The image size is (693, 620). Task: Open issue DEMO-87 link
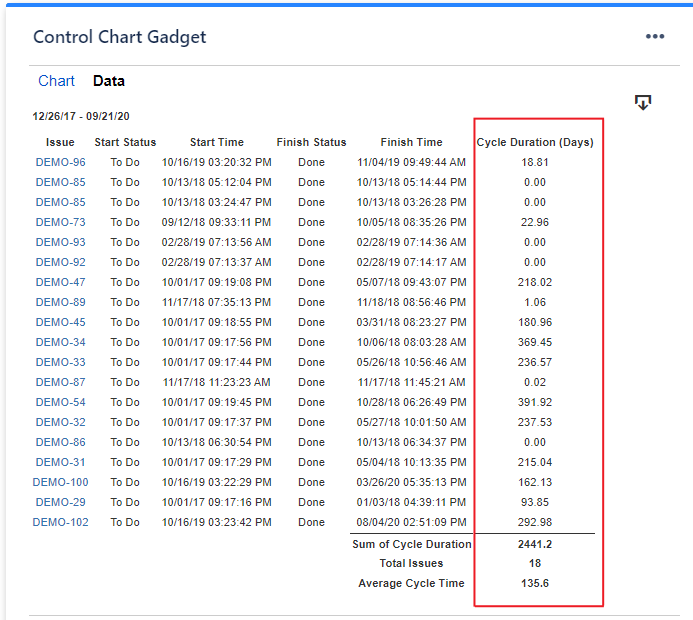pyautogui.click(x=61, y=382)
